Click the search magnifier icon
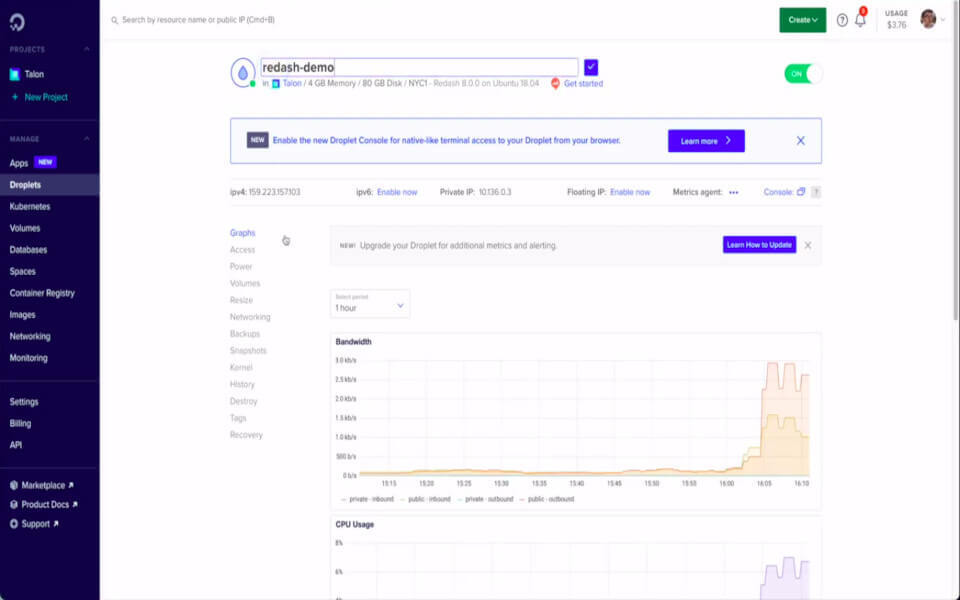 pyautogui.click(x=114, y=20)
